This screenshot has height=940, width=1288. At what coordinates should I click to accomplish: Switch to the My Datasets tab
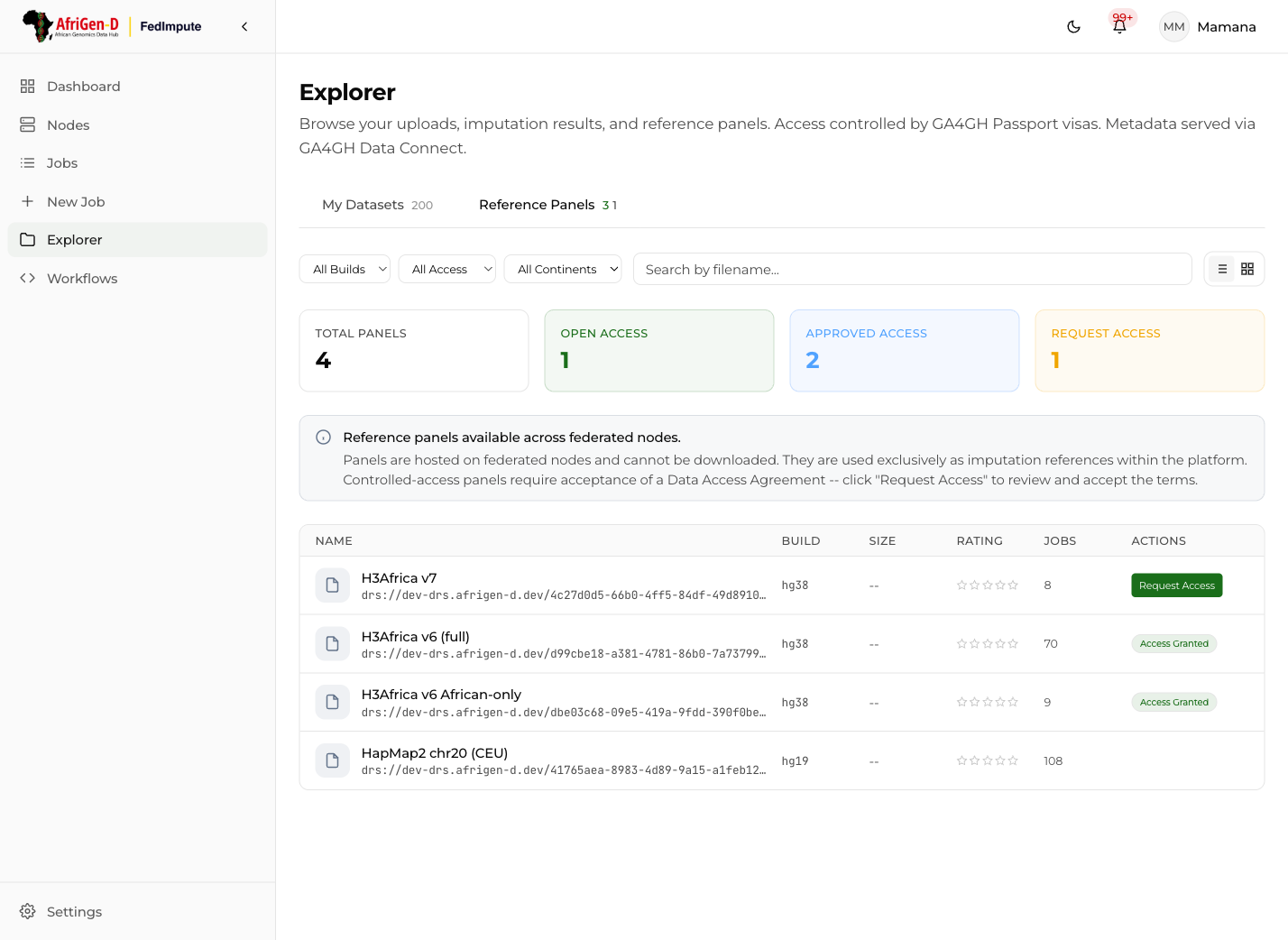pyautogui.click(x=377, y=205)
